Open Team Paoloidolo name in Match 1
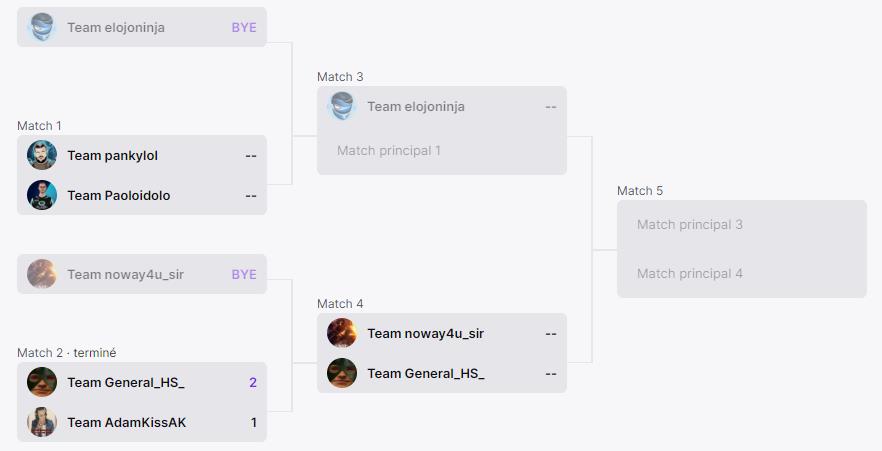 coord(118,195)
